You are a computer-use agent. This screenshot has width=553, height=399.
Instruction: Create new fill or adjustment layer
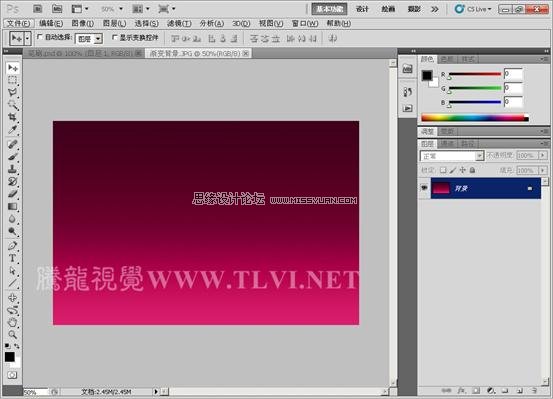(x=491, y=391)
